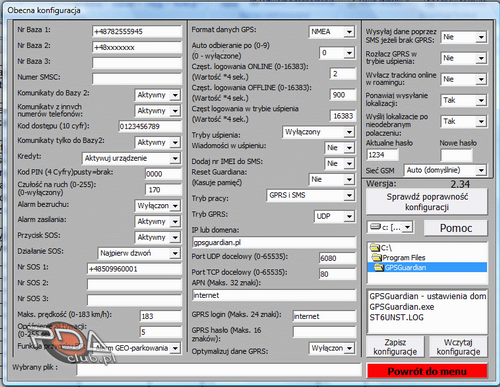
Task: Click the Sprawdź poprawność konfiguracji button
Action: 427,202
